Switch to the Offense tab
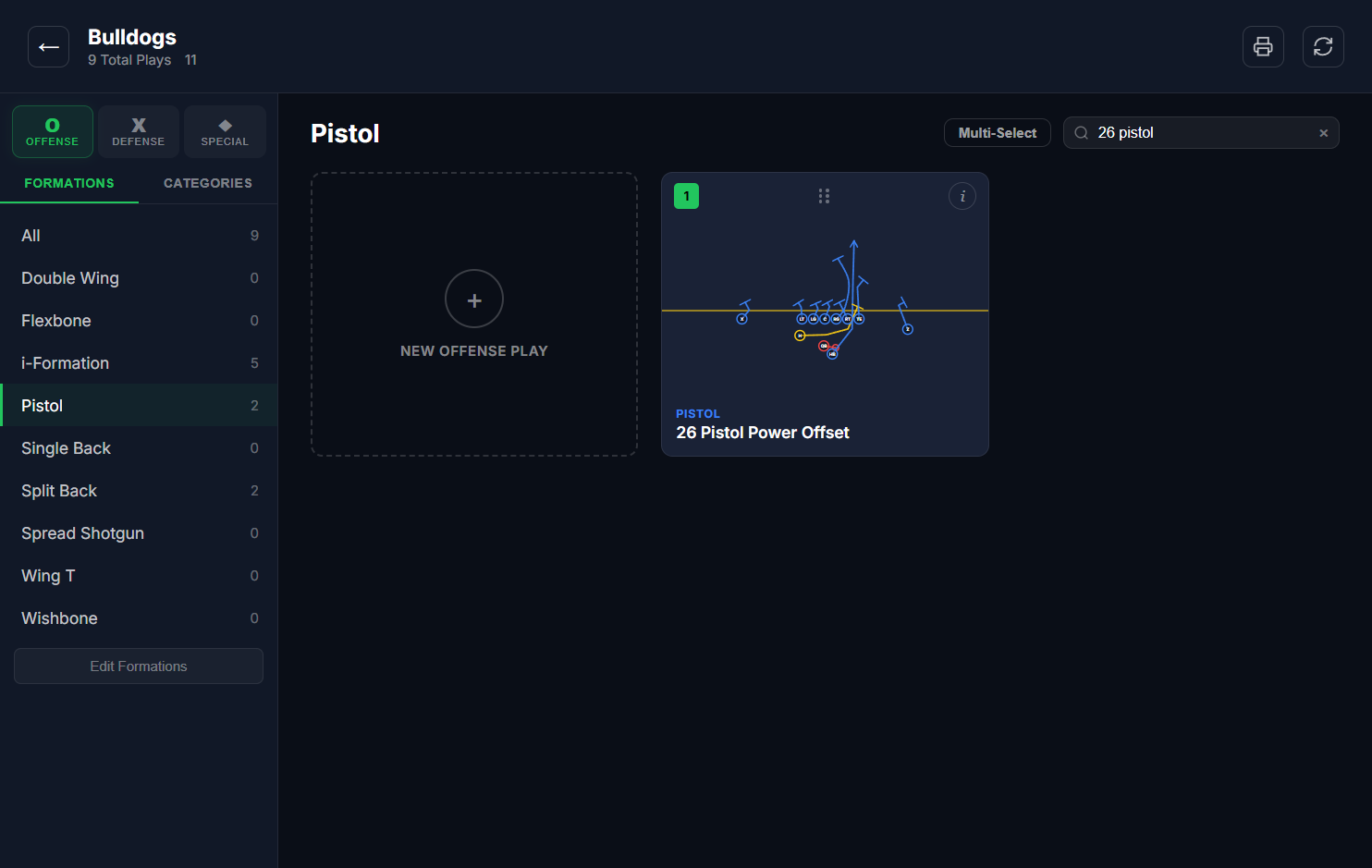Screen dimensions: 1372x868 (53, 131)
